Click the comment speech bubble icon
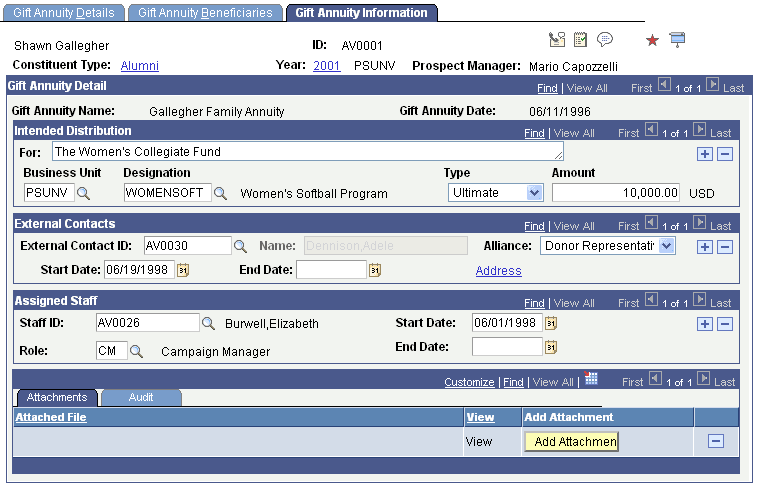Viewport: 757px width, 487px height. tap(604, 39)
